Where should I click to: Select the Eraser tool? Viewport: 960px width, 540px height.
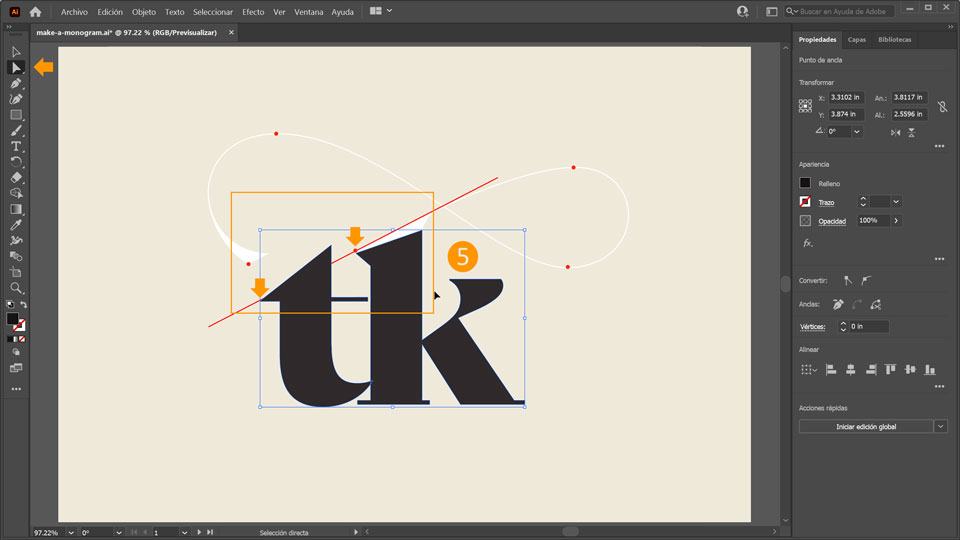pyautogui.click(x=16, y=178)
